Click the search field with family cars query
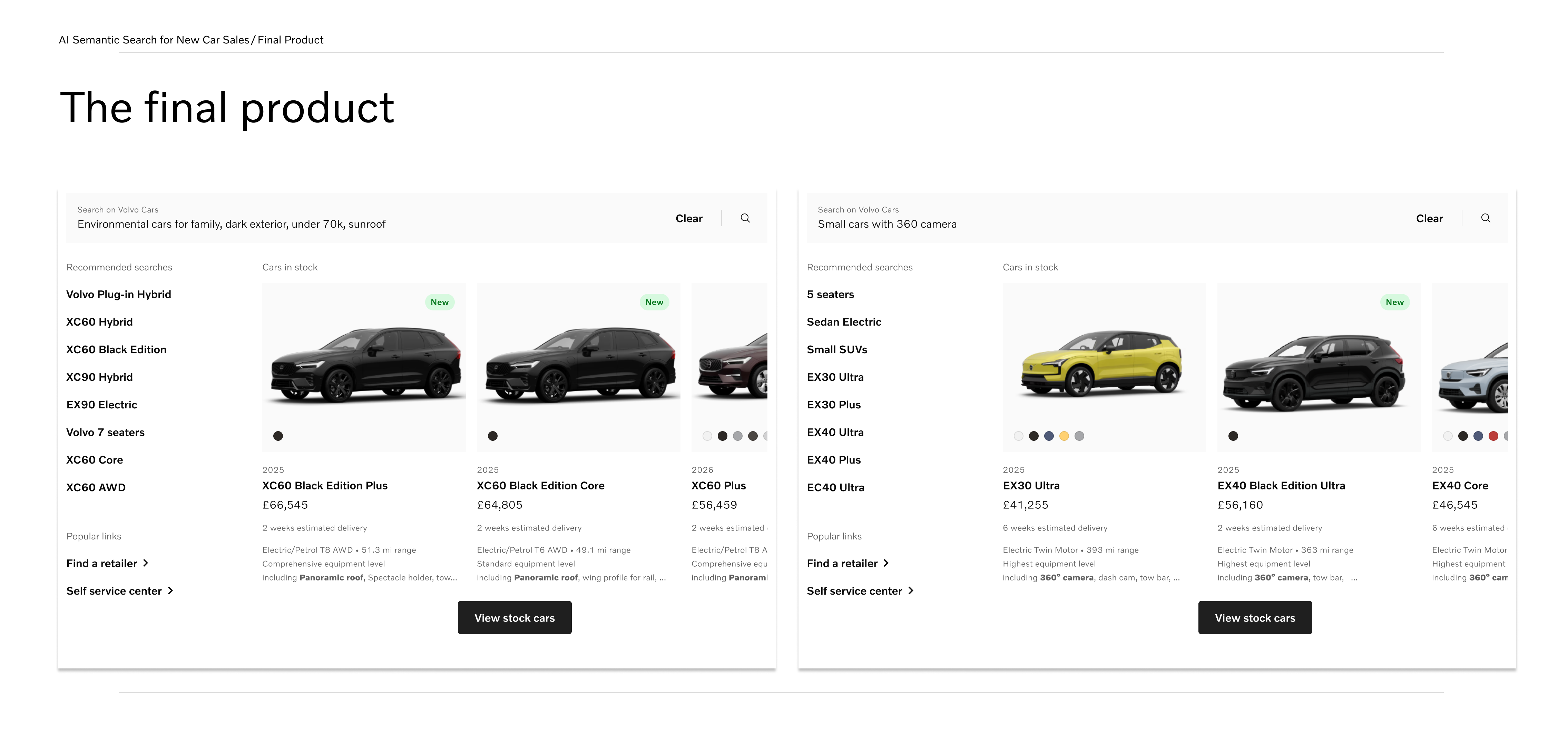 click(416, 218)
